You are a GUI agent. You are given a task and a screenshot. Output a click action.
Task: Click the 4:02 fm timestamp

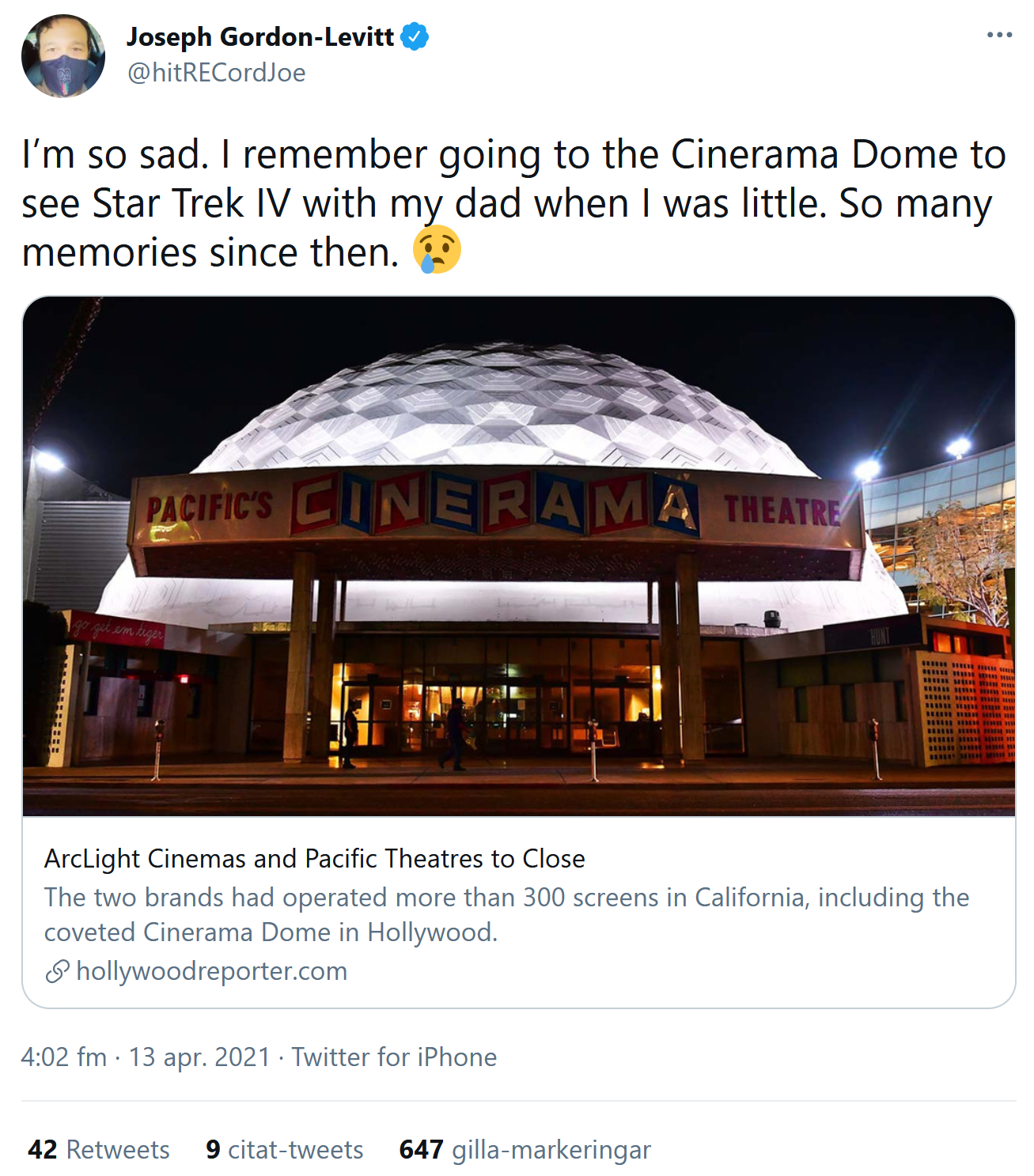64,1057
